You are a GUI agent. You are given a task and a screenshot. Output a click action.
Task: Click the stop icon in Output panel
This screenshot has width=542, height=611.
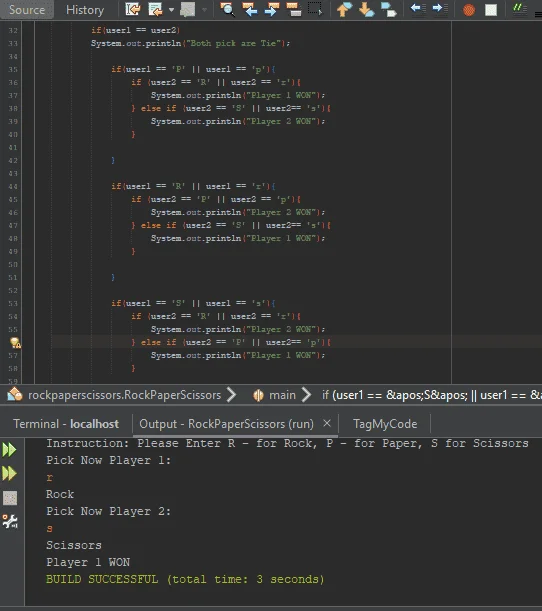coord(10,498)
